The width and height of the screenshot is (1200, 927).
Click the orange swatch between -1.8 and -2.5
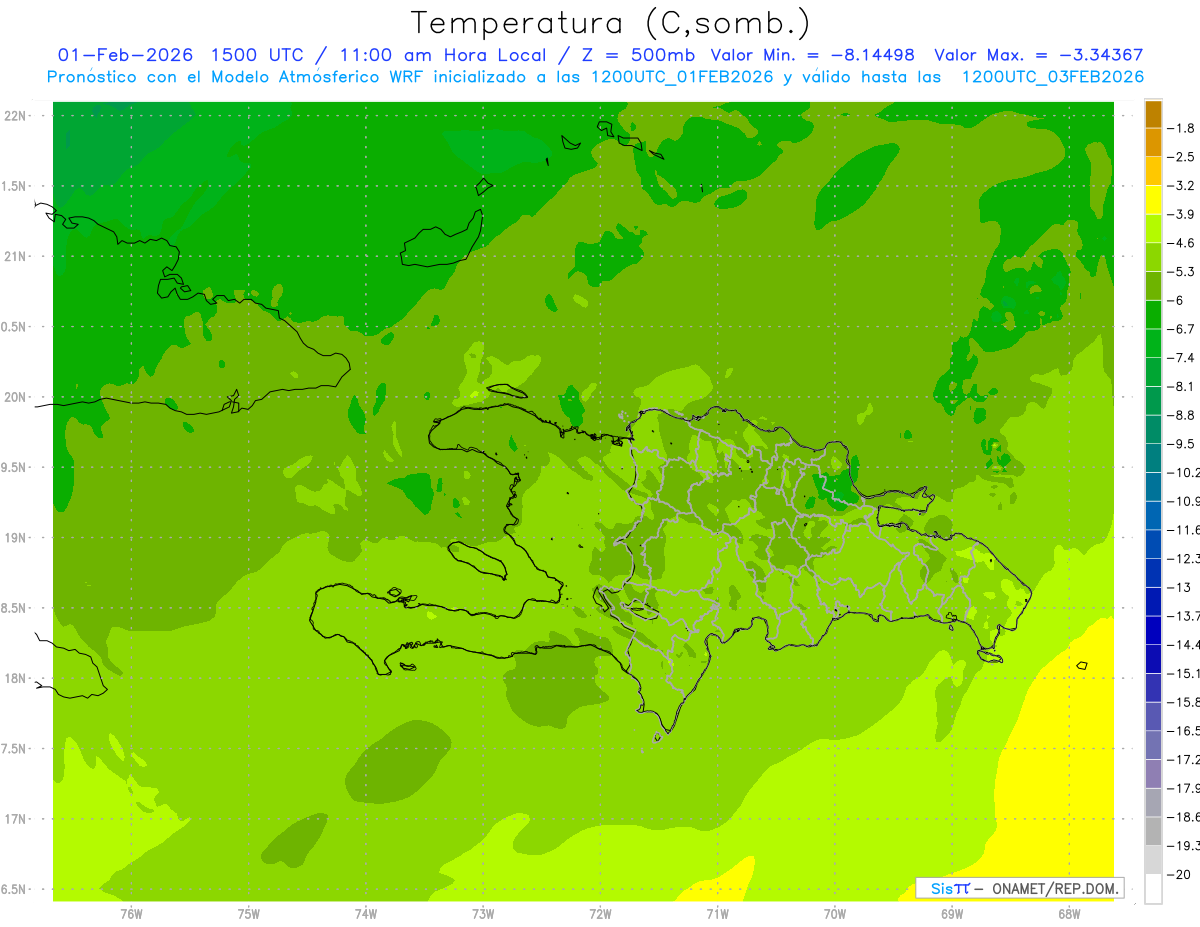(1153, 142)
